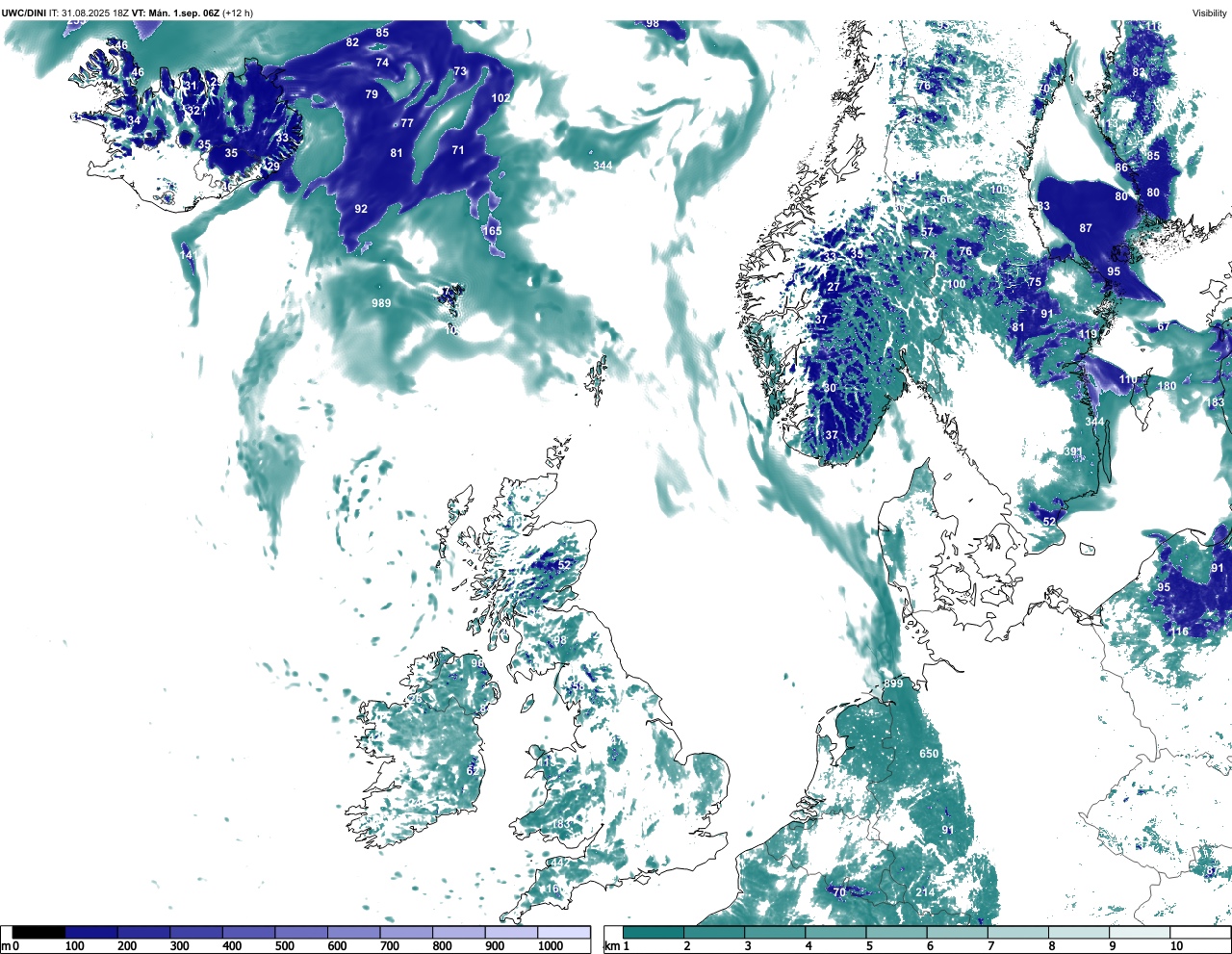Click the 7–8 km legend color block
The image size is (1232, 954).
click(1019, 932)
